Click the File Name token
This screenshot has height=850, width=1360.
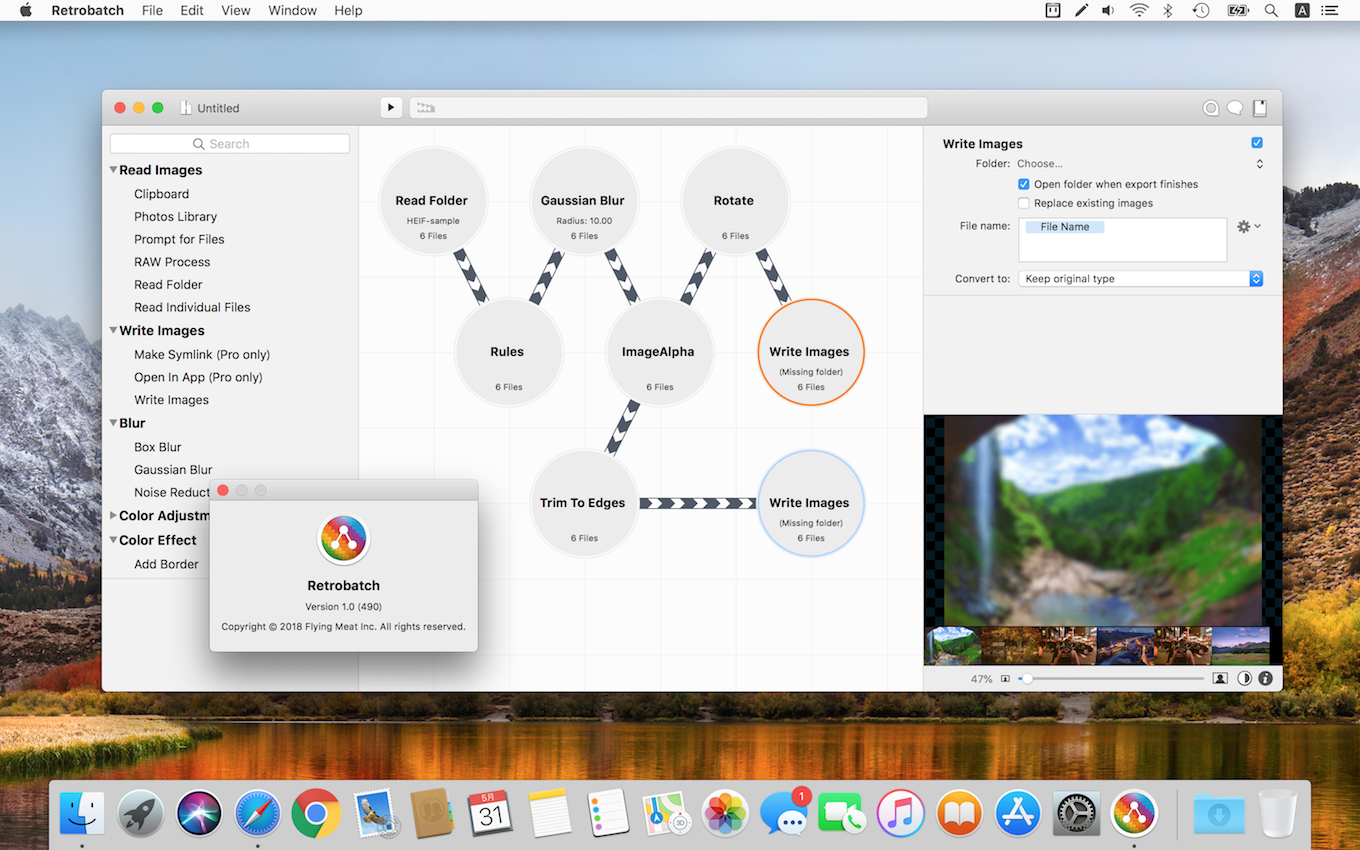(x=1064, y=227)
